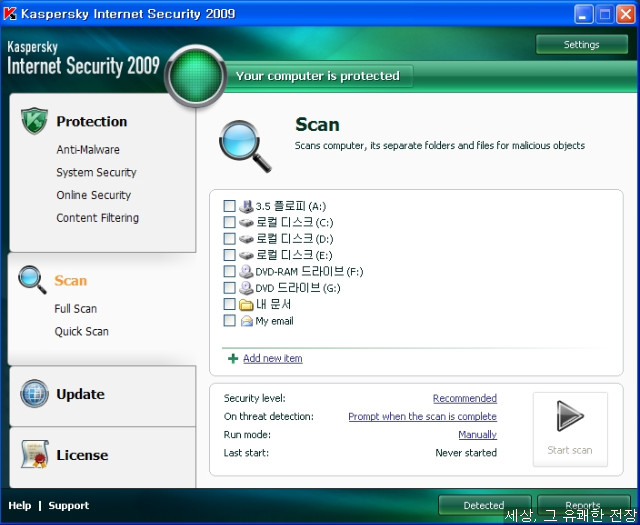This screenshot has height=525, width=640.
Task: Click the Kaspersky logo in the title bar
Action: tap(9, 13)
